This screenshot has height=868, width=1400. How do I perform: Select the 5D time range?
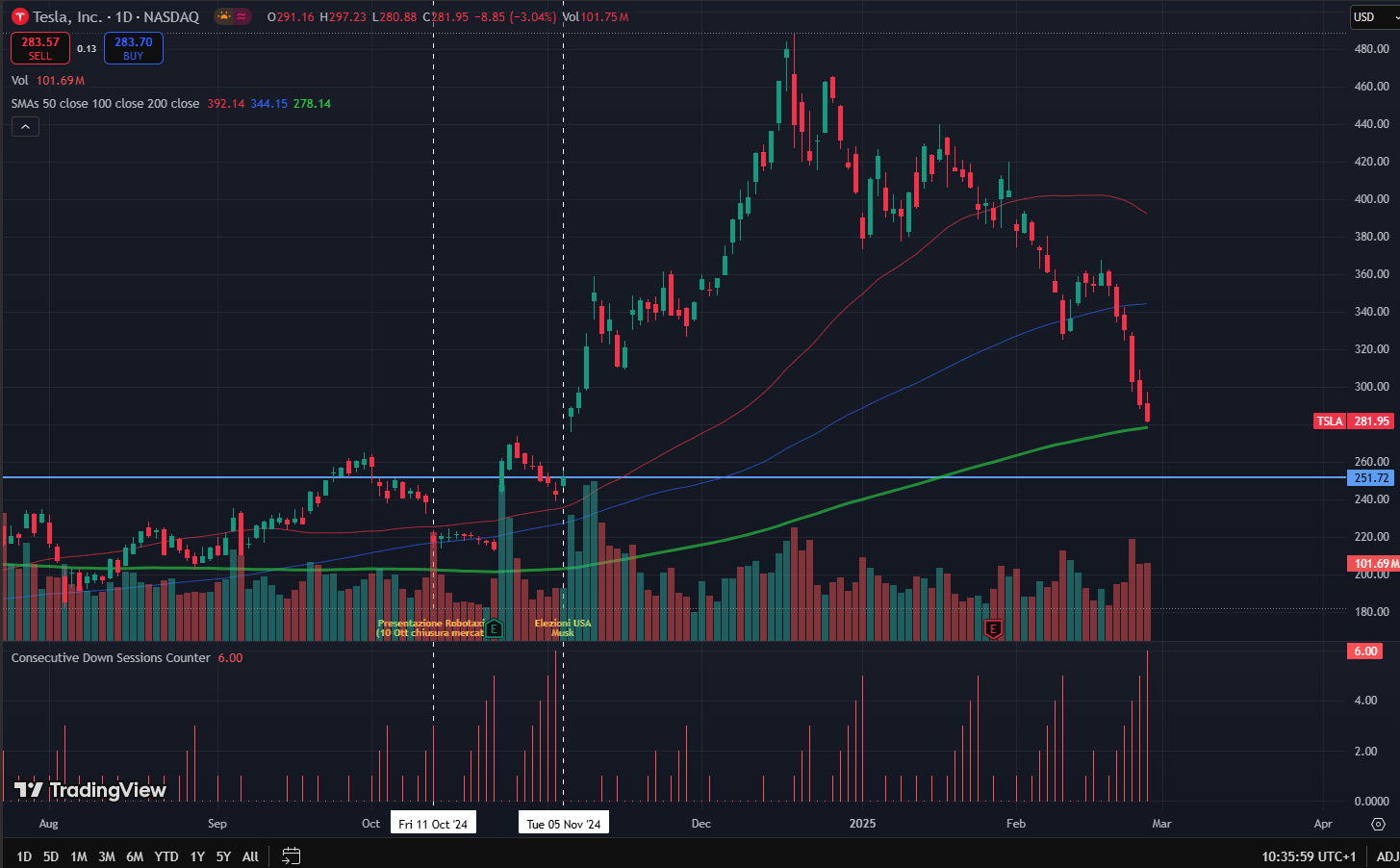tap(51, 856)
